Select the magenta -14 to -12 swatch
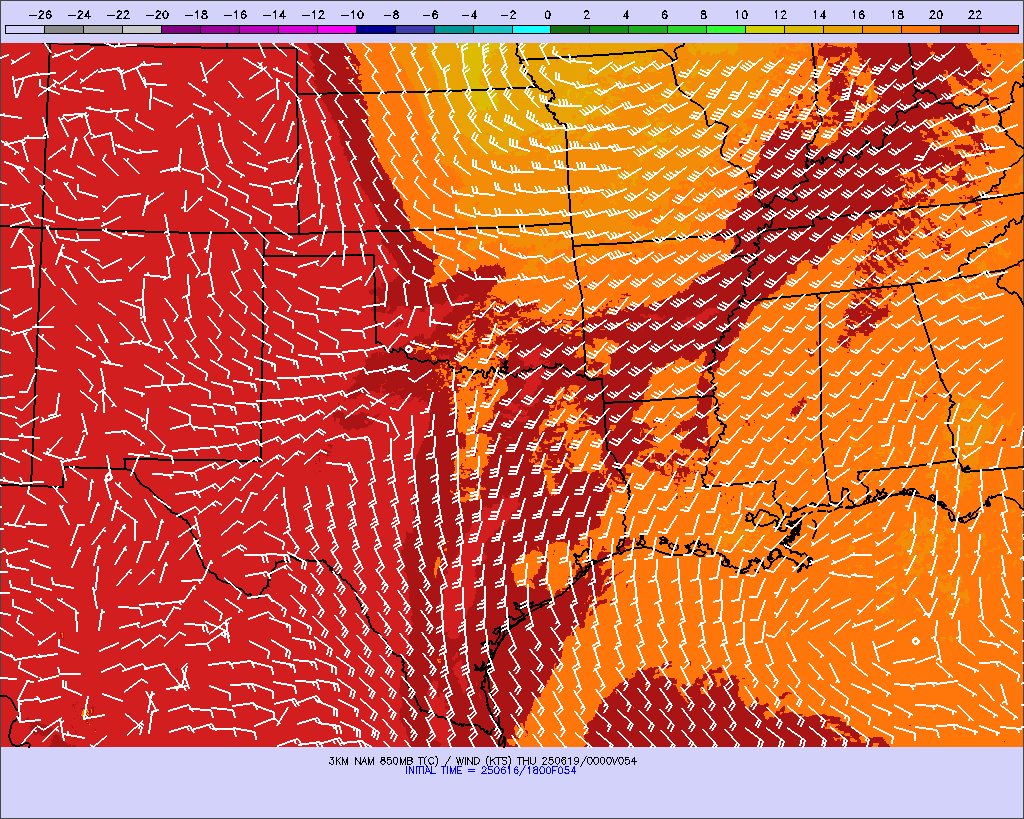The image size is (1024, 819). [x=298, y=29]
